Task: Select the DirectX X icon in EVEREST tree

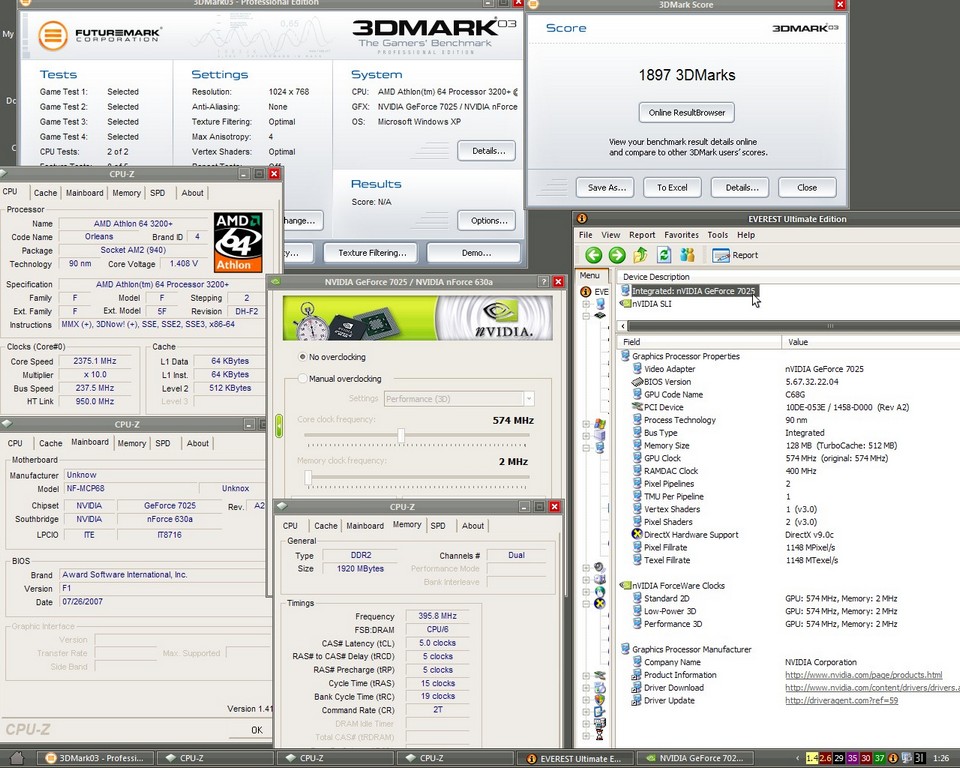Action: point(599,603)
